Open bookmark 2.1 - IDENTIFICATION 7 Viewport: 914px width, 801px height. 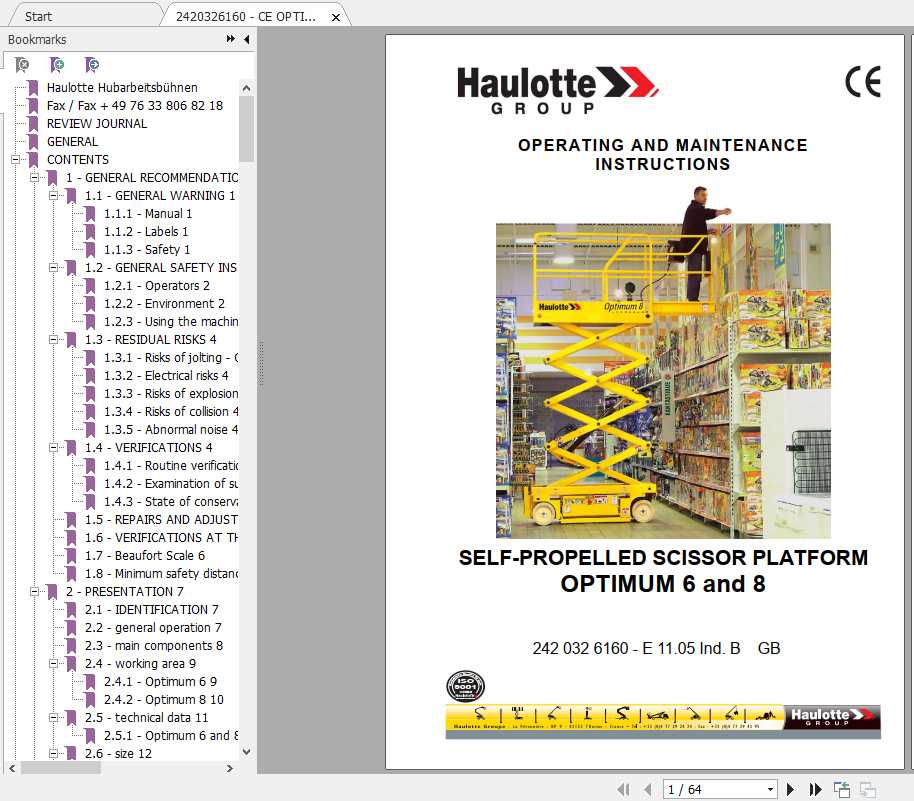pyautogui.click(x=152, y=610)
